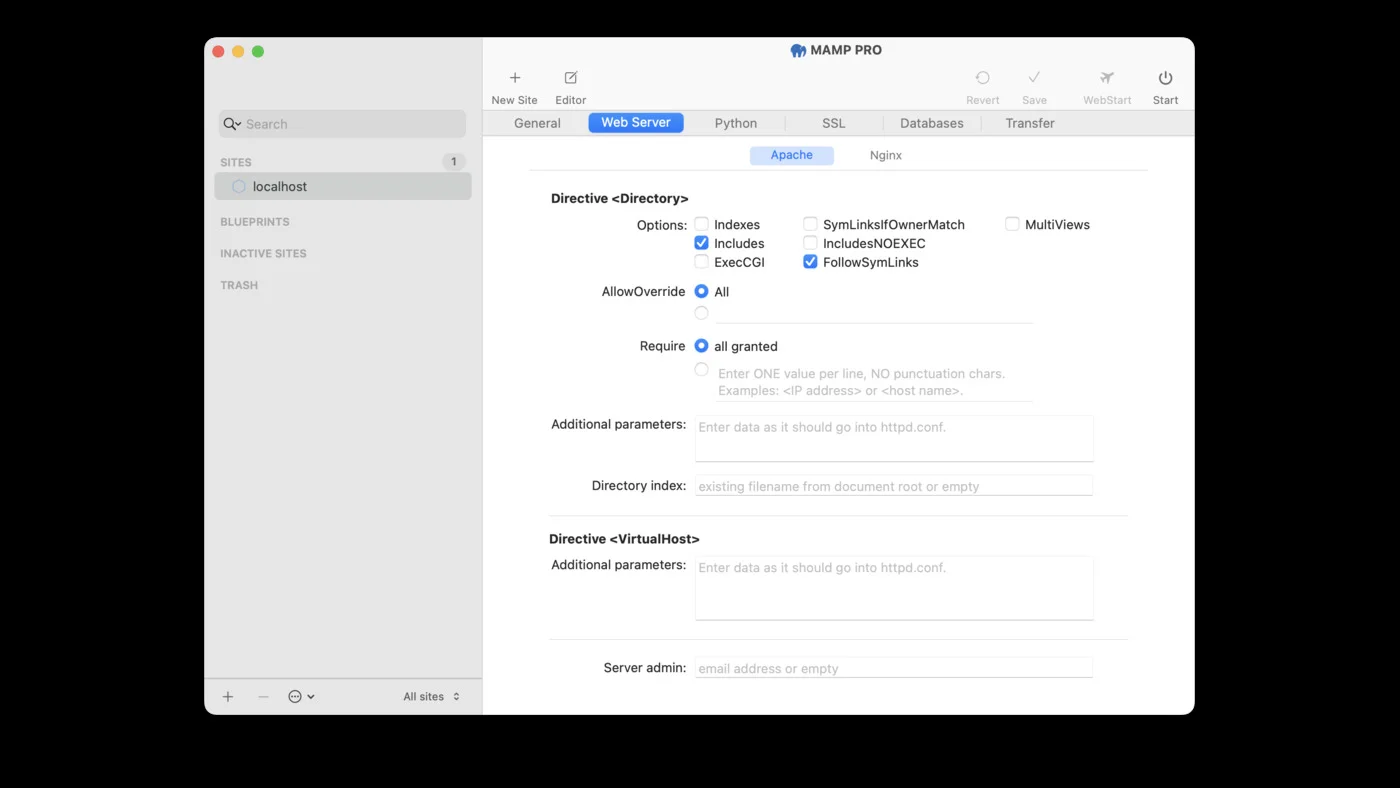Click the Directory Additional parameters field

[894, 439]
